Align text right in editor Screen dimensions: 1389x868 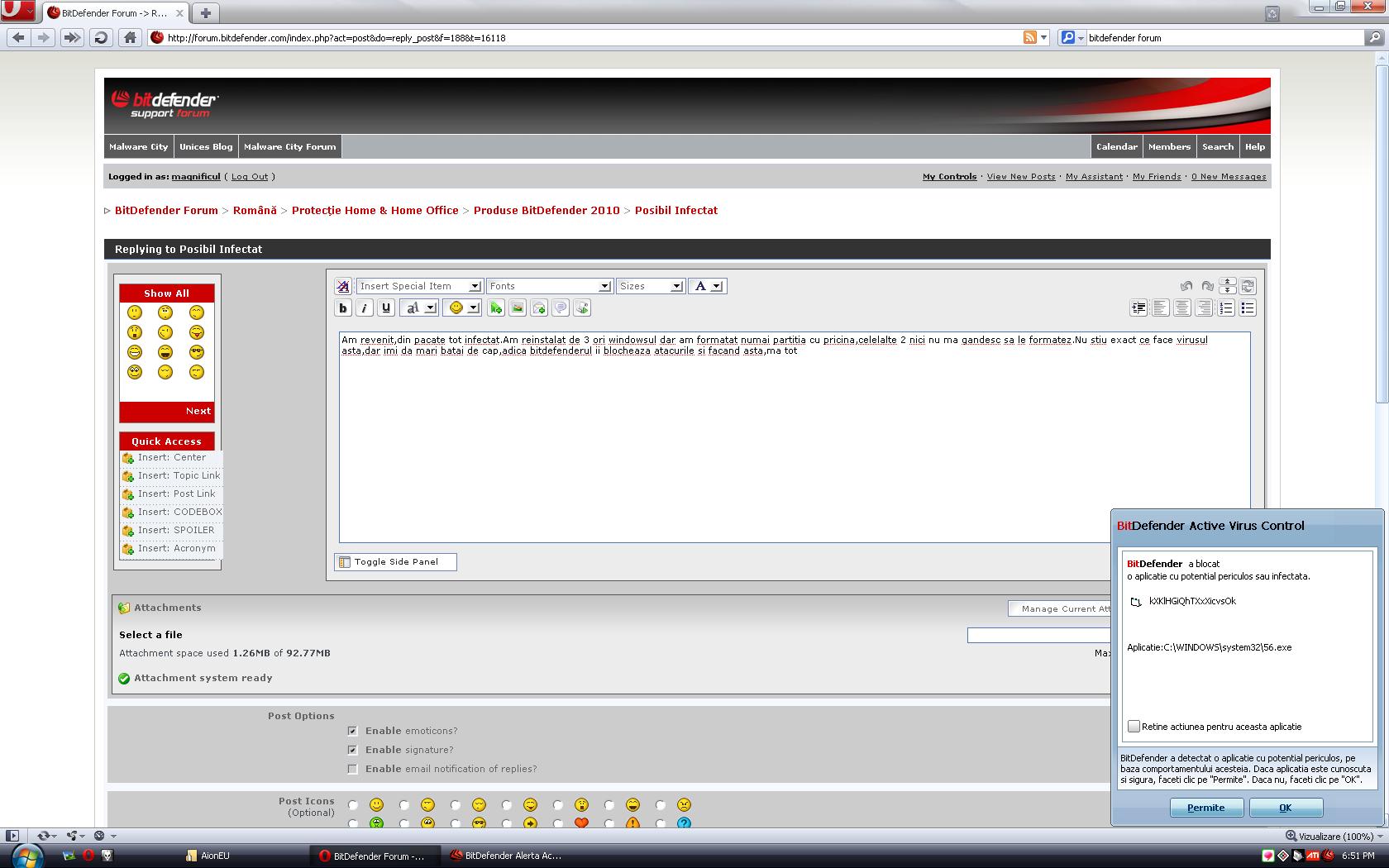point(1204,308)
